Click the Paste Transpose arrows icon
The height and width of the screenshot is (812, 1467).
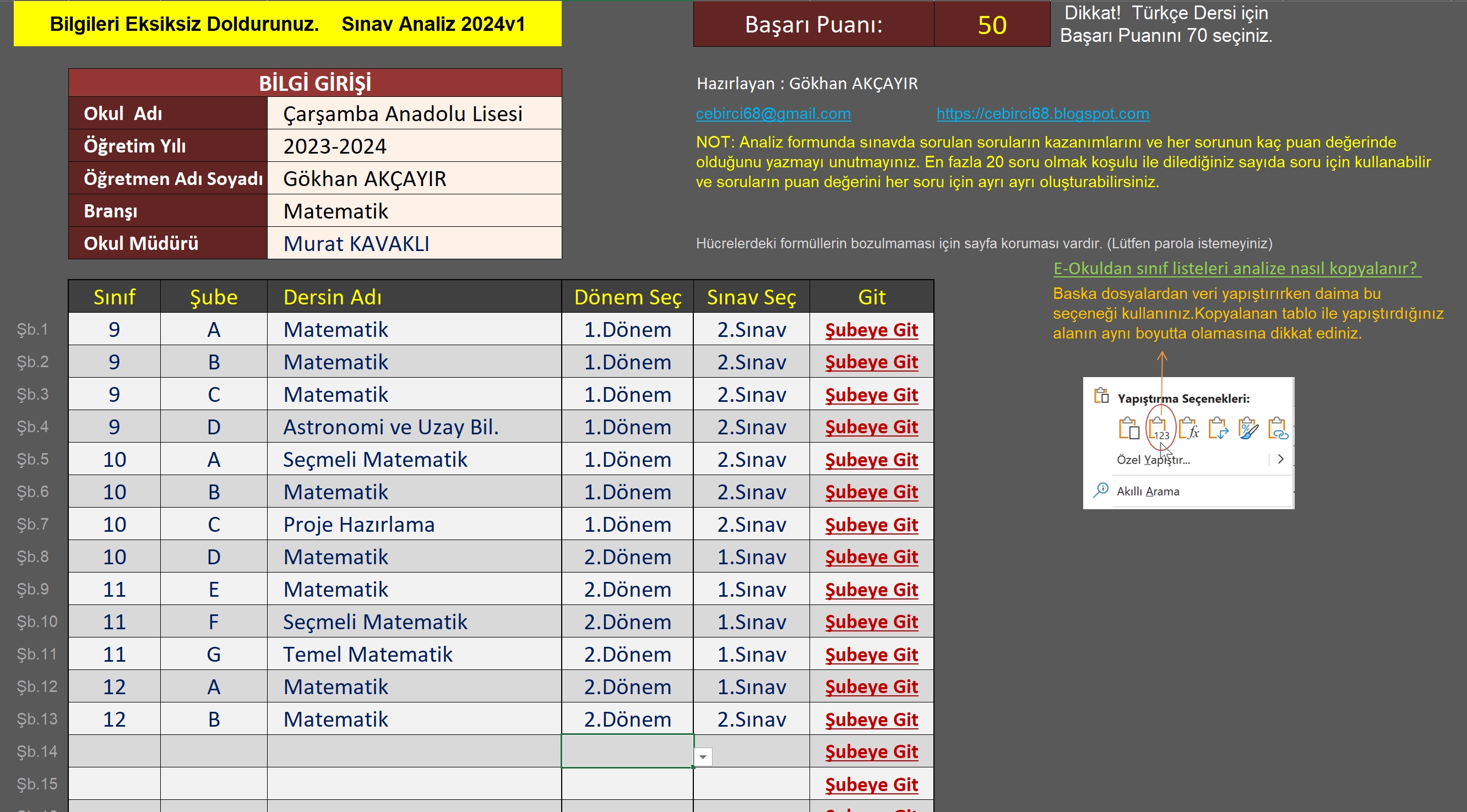coord(1218,429)
